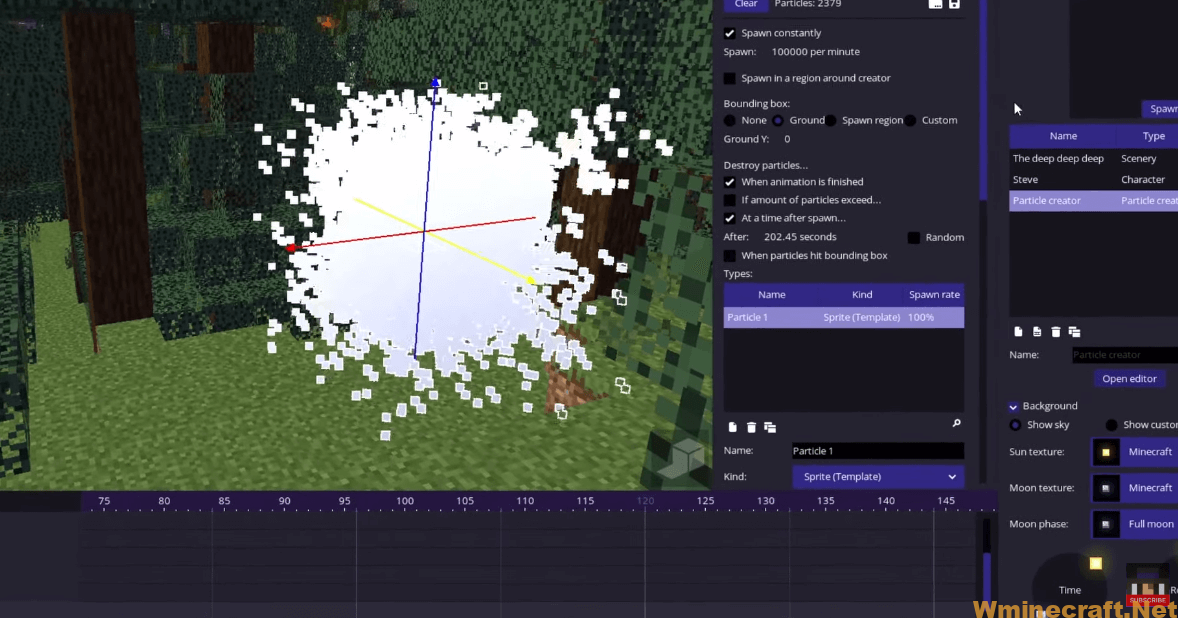The width and height of the screenshot is (1178, 618).
Task: Click the Open editor button
Action: click(1129, 379)
